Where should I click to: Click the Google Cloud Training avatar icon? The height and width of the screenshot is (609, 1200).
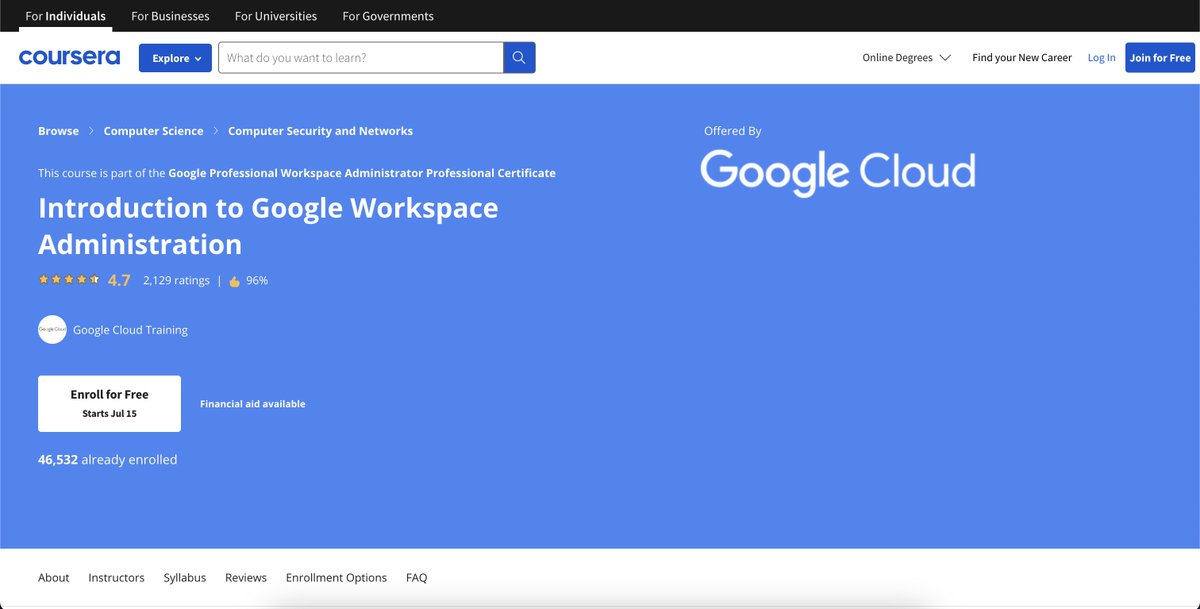point(52,329)
